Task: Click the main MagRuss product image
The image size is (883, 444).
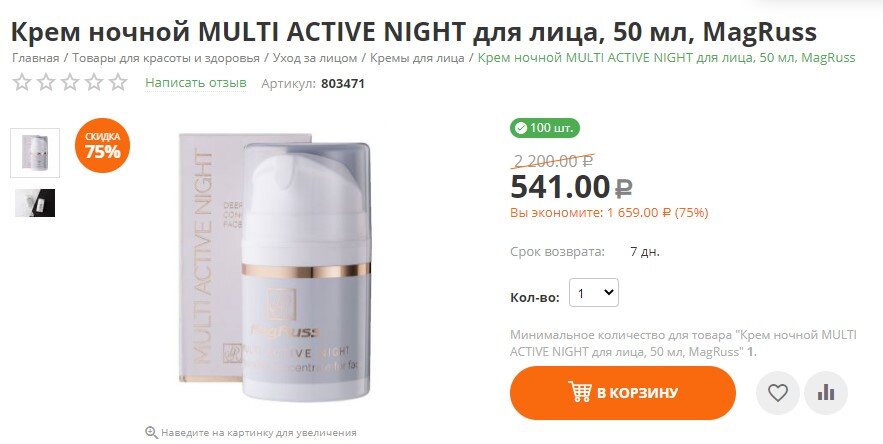Action: [x=275, y=268]
